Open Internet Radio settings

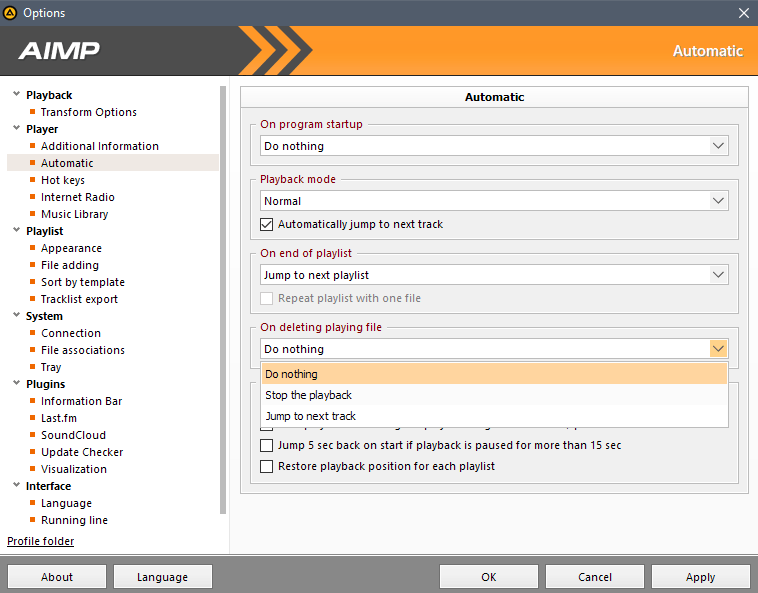click(77, 197)
